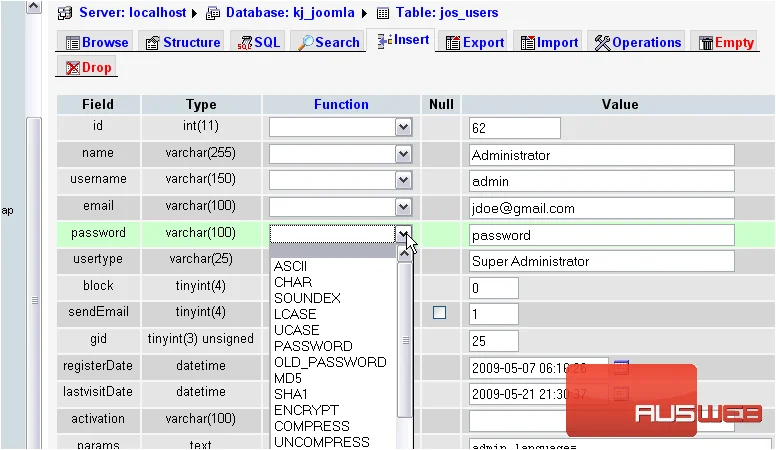
Task: Open Server: localhost breadcrumb link
Action: (133, 13)
